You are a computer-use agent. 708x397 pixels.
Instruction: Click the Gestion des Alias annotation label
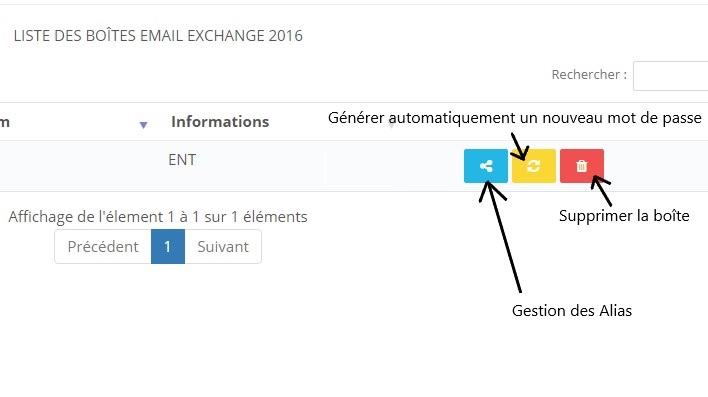tap(572, 311)
